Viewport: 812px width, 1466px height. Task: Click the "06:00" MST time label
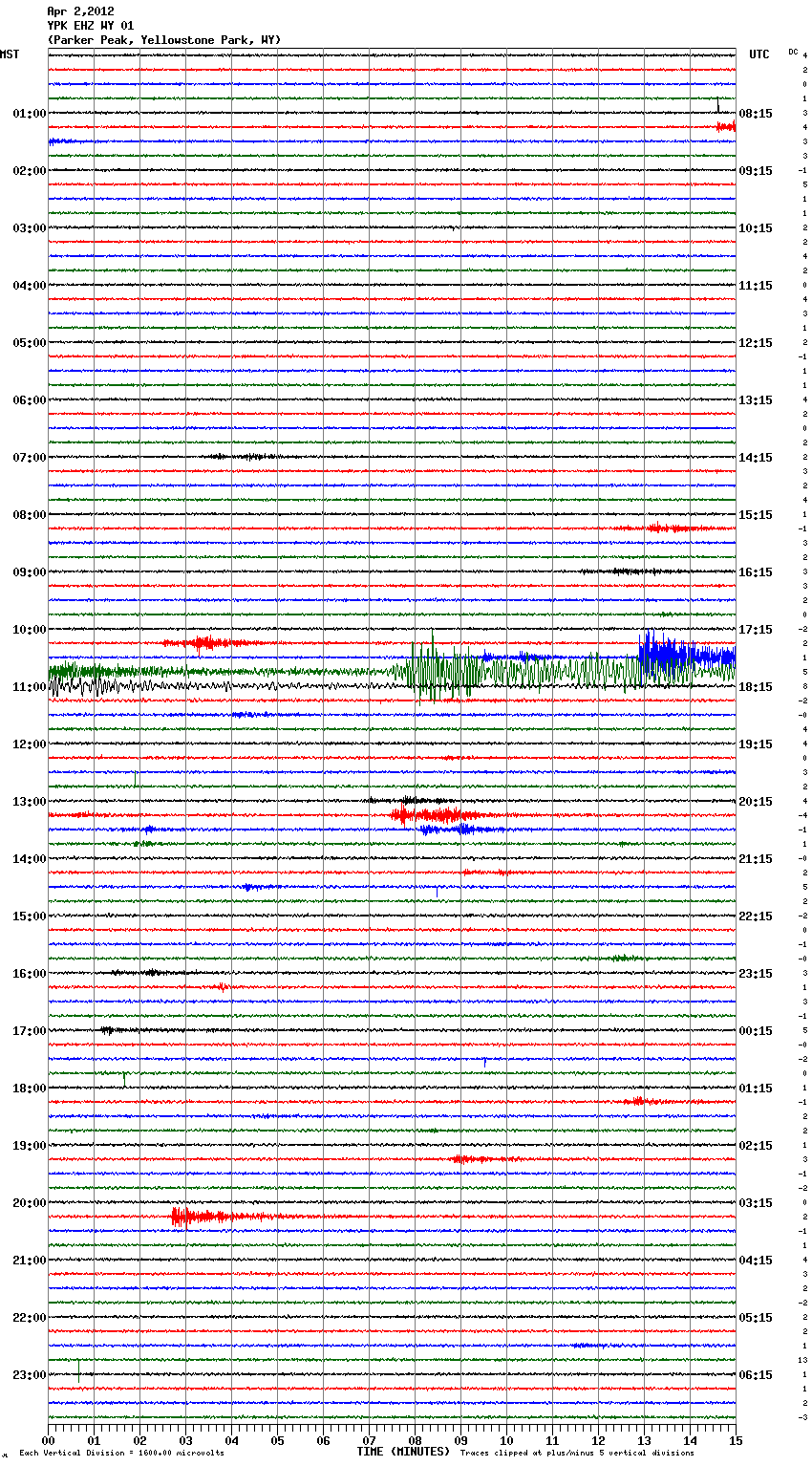point(30,400)
